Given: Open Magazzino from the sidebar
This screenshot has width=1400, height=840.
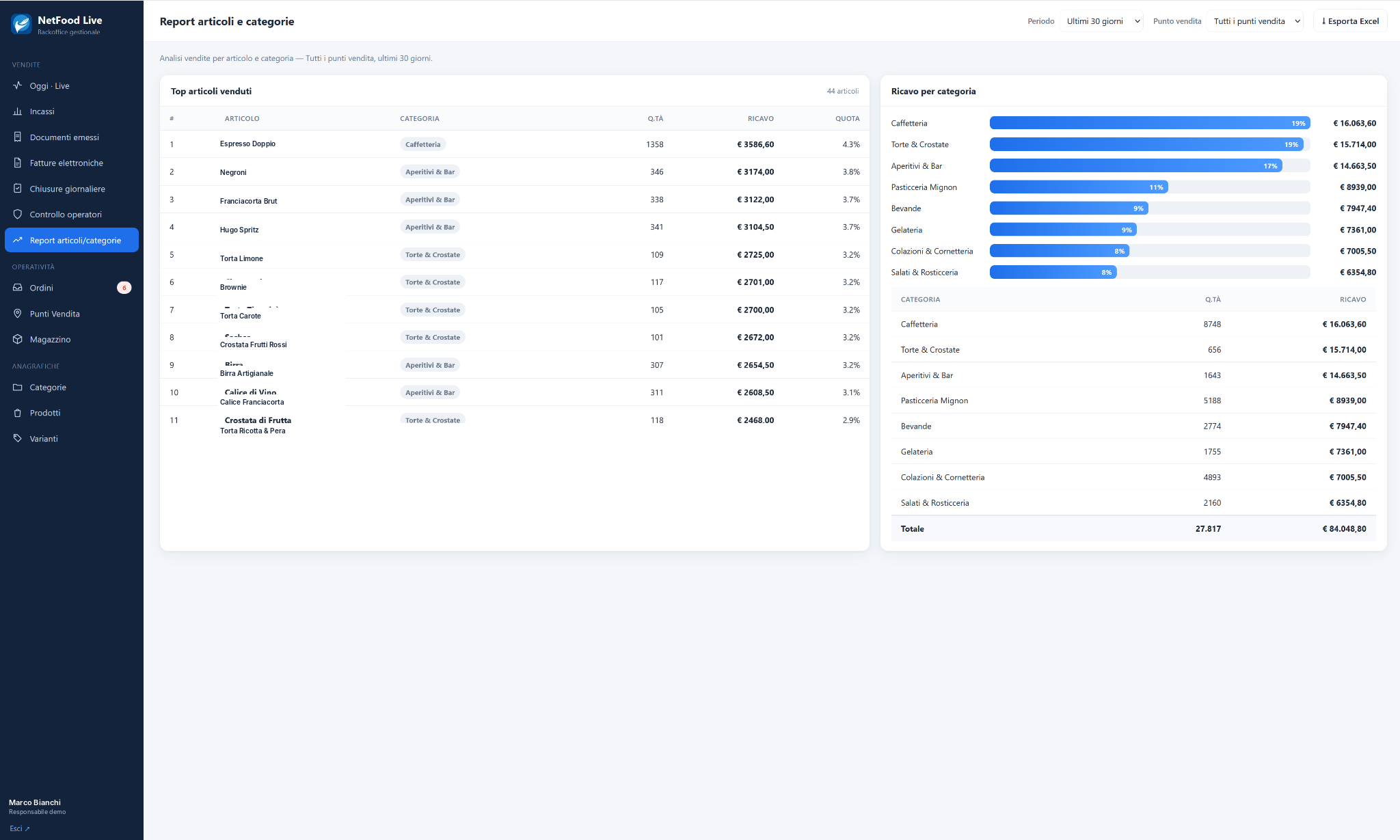Looking at the screenshot, I should 72,339.
